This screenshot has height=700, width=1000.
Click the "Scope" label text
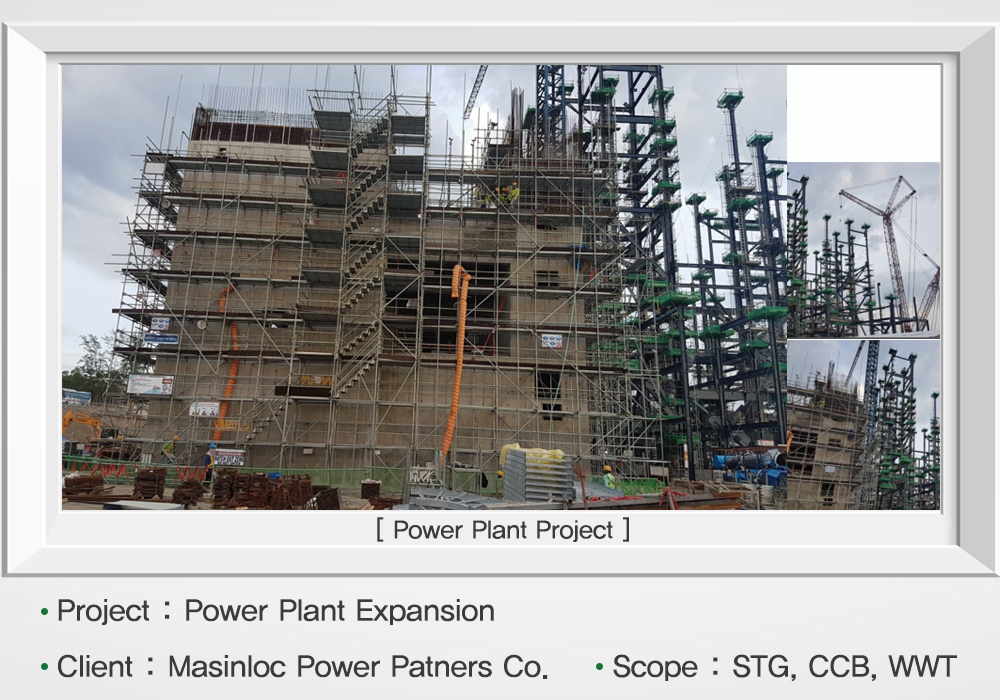655,666
